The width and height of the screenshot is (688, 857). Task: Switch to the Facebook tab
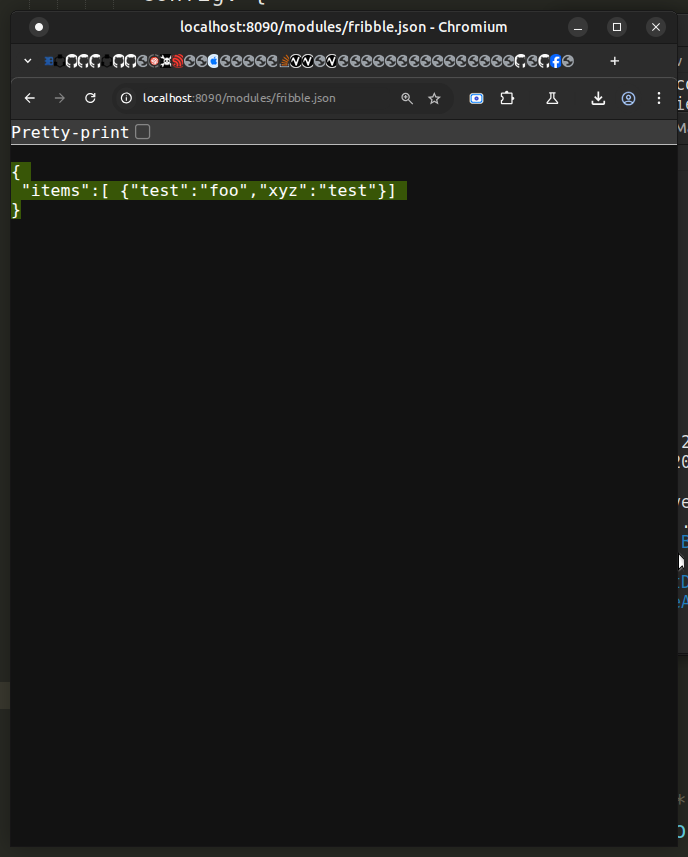555,61
